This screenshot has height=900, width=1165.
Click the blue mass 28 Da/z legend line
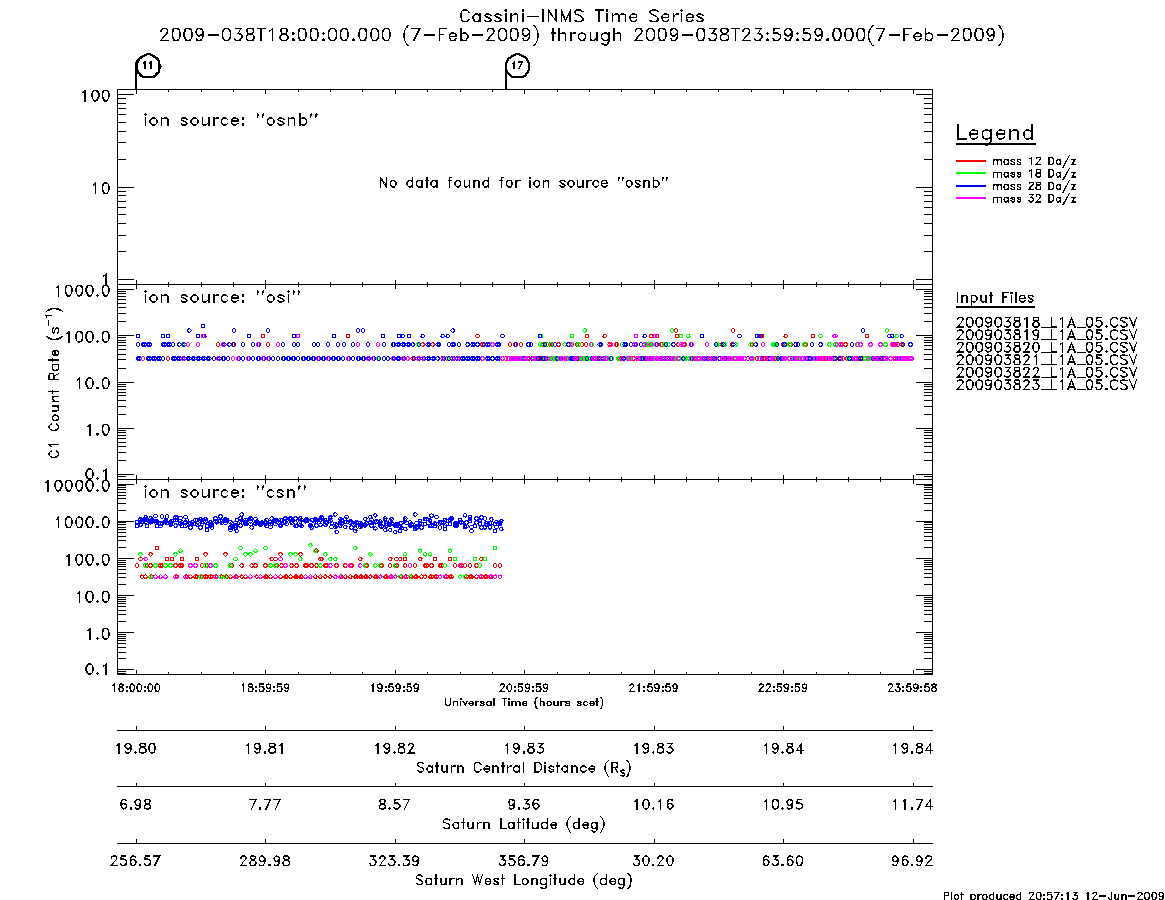pos(970,186)
